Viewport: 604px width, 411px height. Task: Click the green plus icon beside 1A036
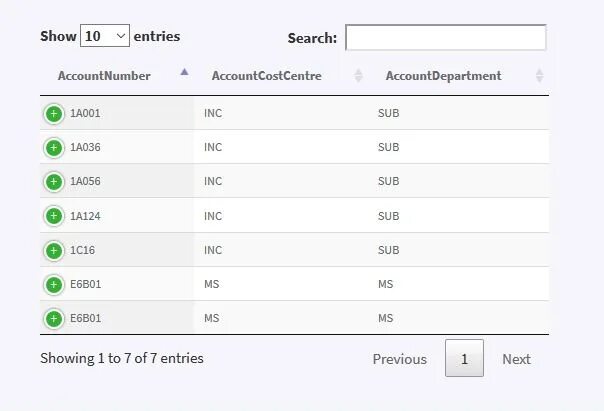pos(54,148)
